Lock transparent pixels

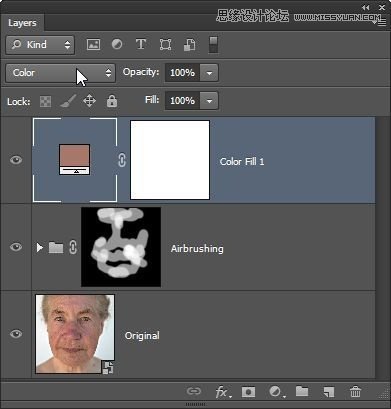tap(45, 101)
